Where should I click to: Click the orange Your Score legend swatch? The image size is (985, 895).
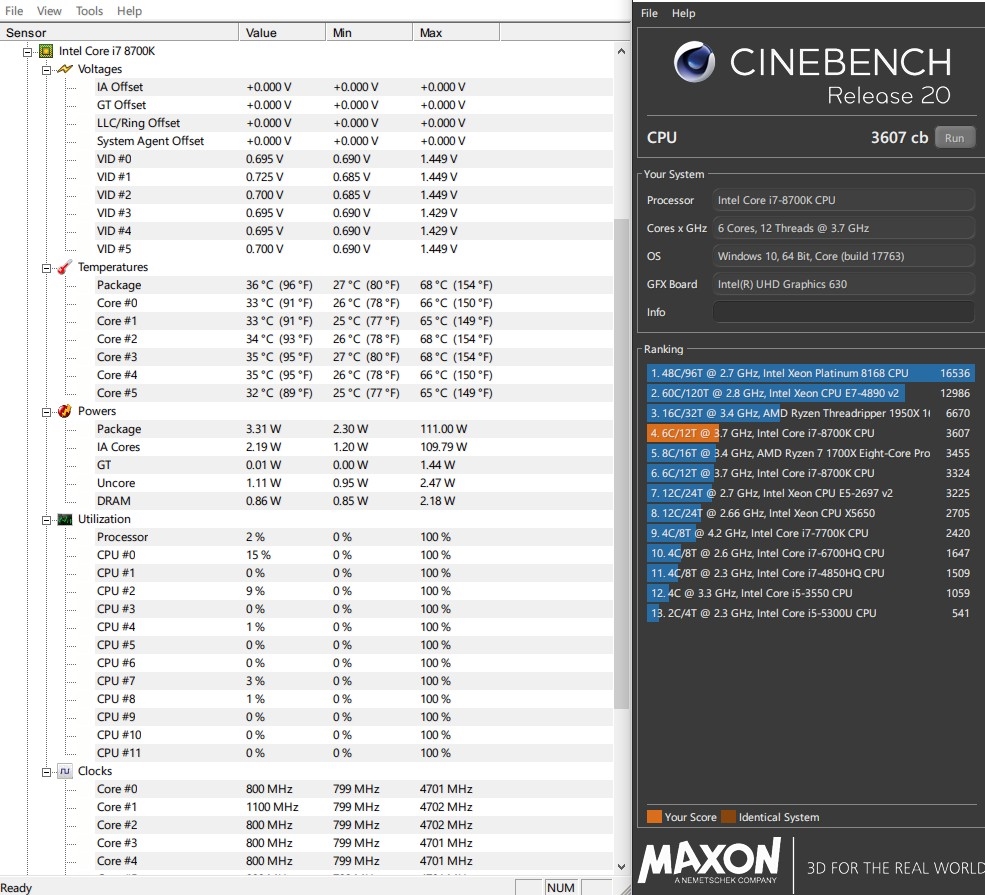(x=654, y=817)
